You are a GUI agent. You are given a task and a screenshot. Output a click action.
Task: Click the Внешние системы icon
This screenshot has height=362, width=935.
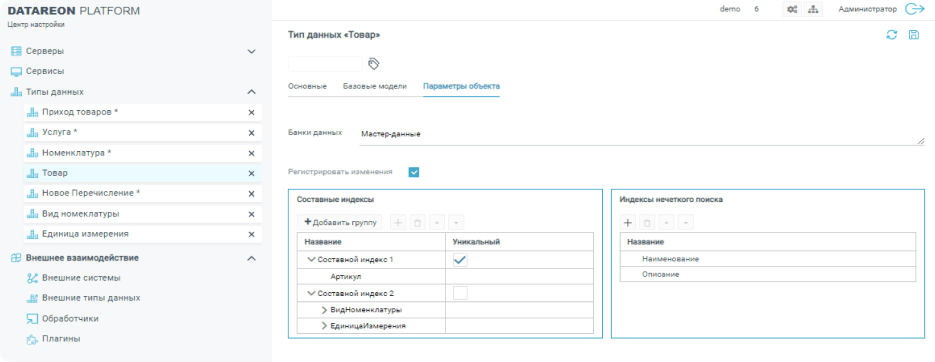click(32, 279)
